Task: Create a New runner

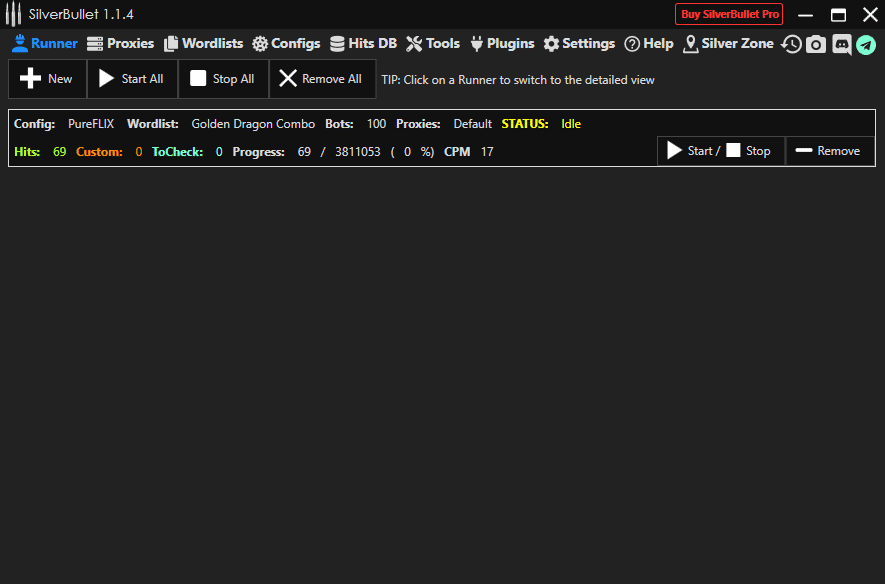Action: tap(47, 79)
